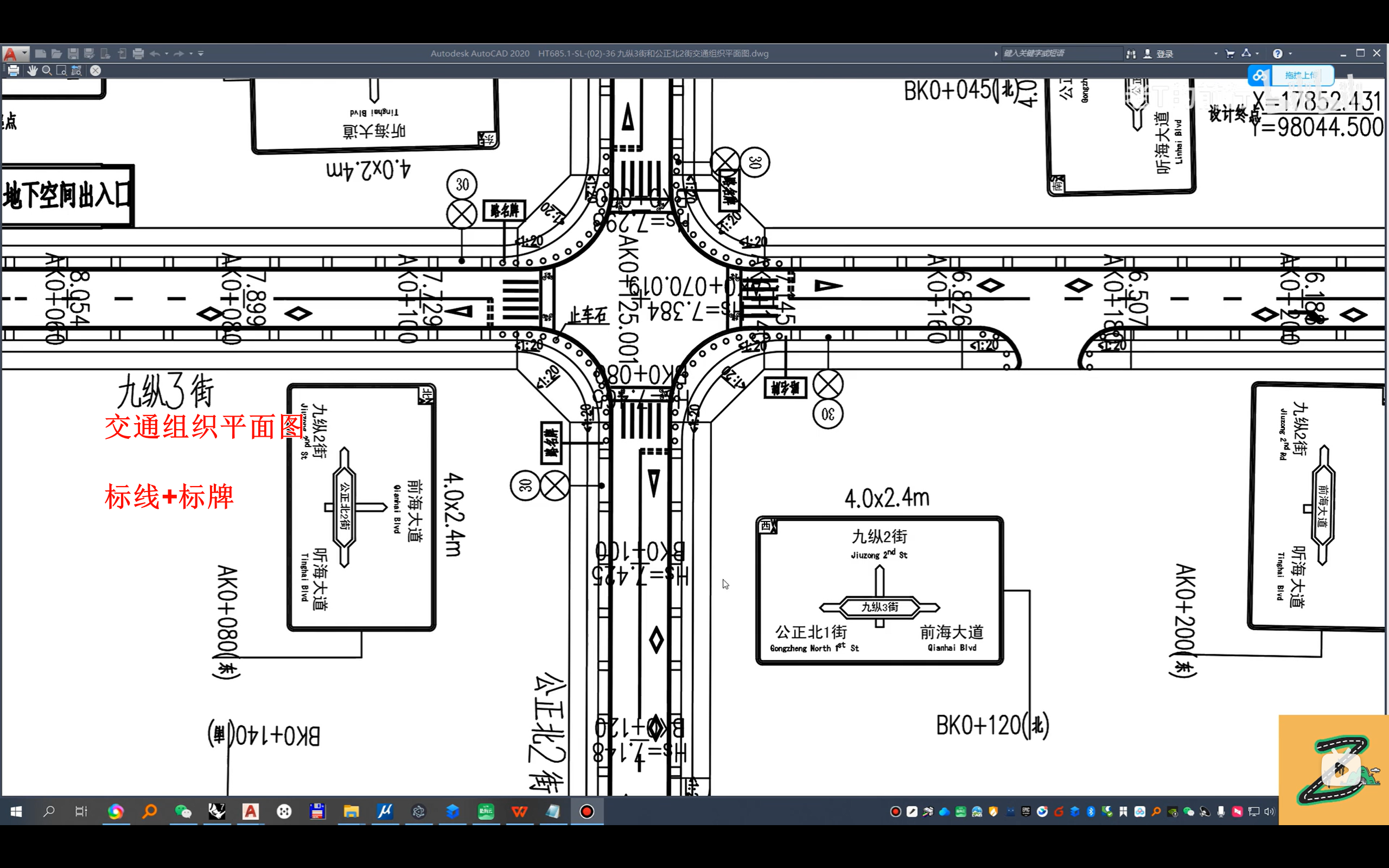Open the Customize Quick Access Toolbar dropdown
This screenshot has width=1389, height=868.
tap(201, 53)
